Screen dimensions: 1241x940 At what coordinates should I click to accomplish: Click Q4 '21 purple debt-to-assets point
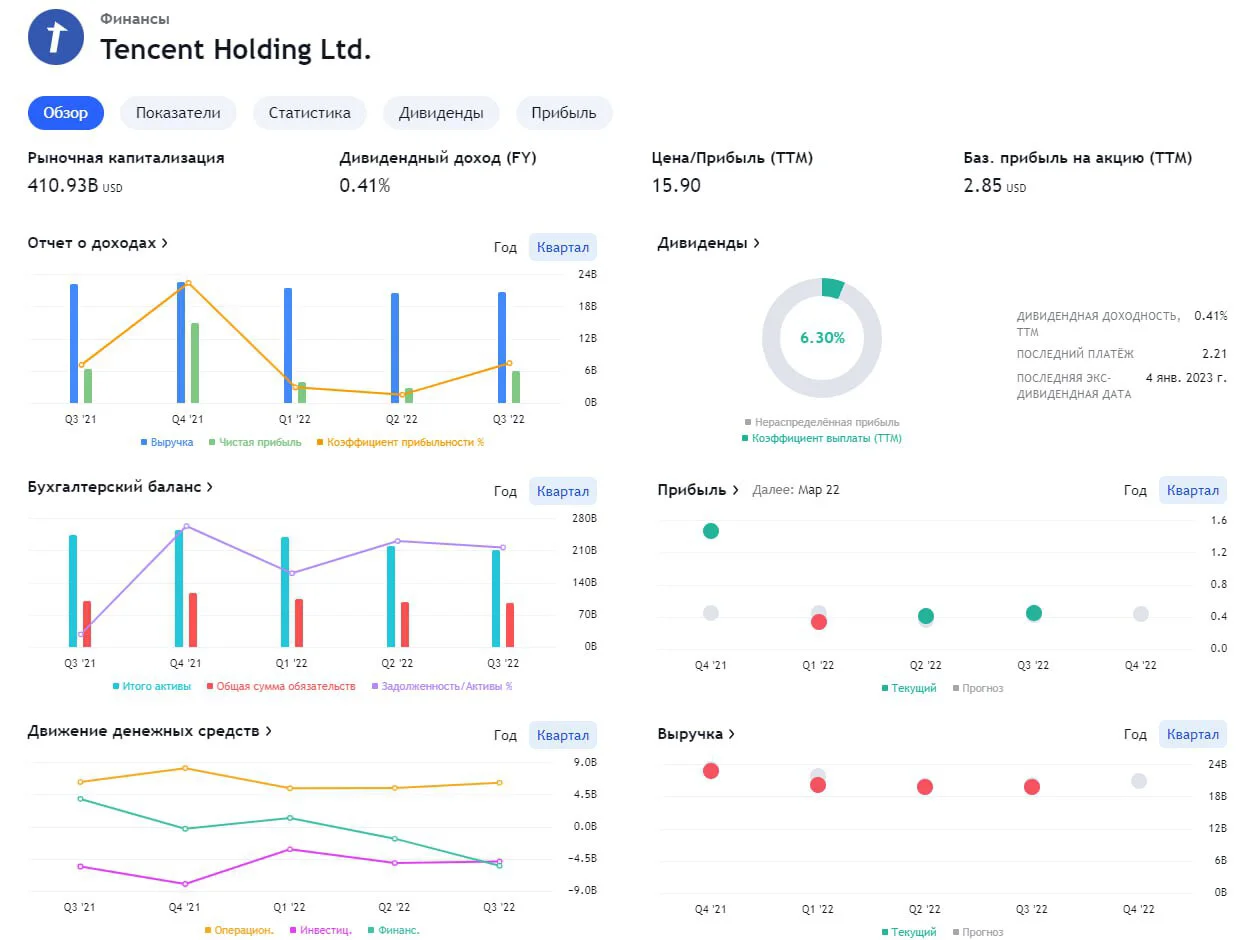click(x=186, y=526)
